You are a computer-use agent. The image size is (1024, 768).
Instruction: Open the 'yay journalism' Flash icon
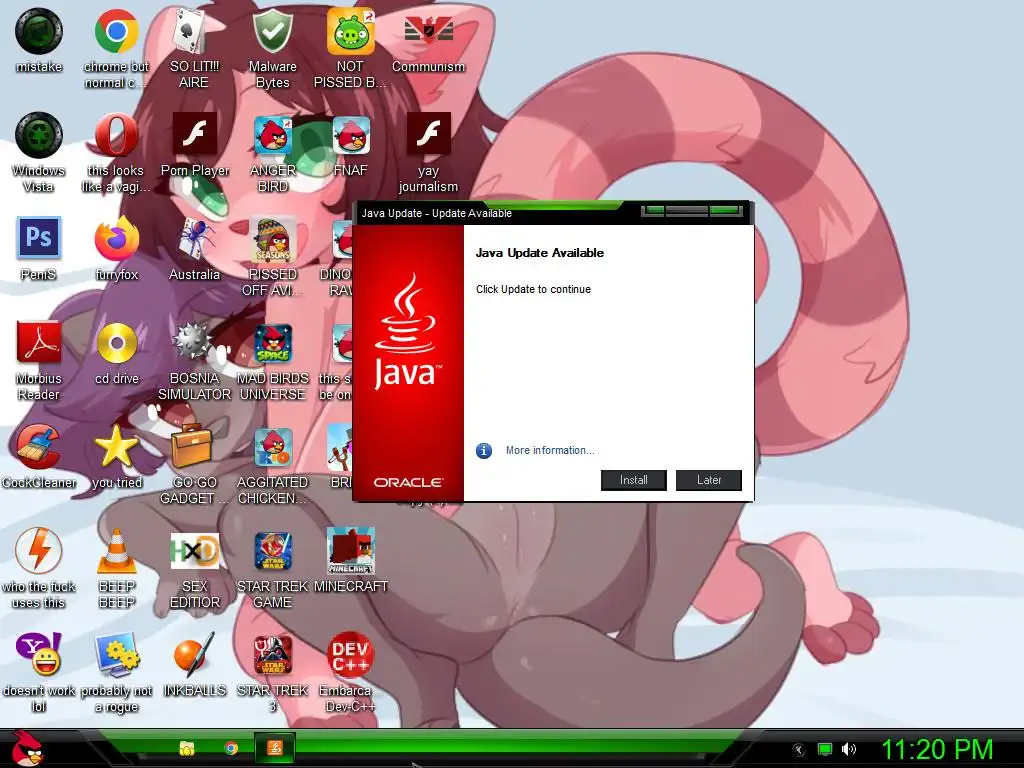(428, 135)
